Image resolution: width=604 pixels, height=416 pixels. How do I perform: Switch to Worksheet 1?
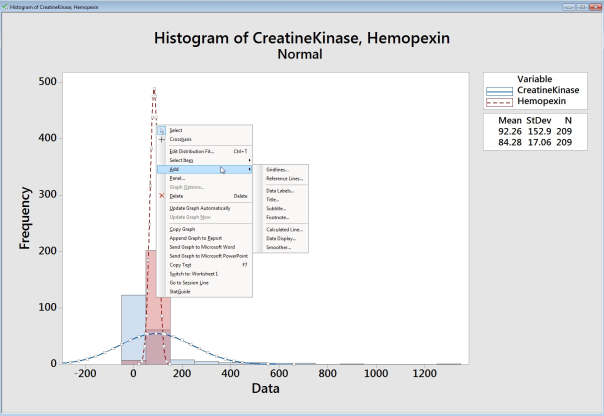193,273
